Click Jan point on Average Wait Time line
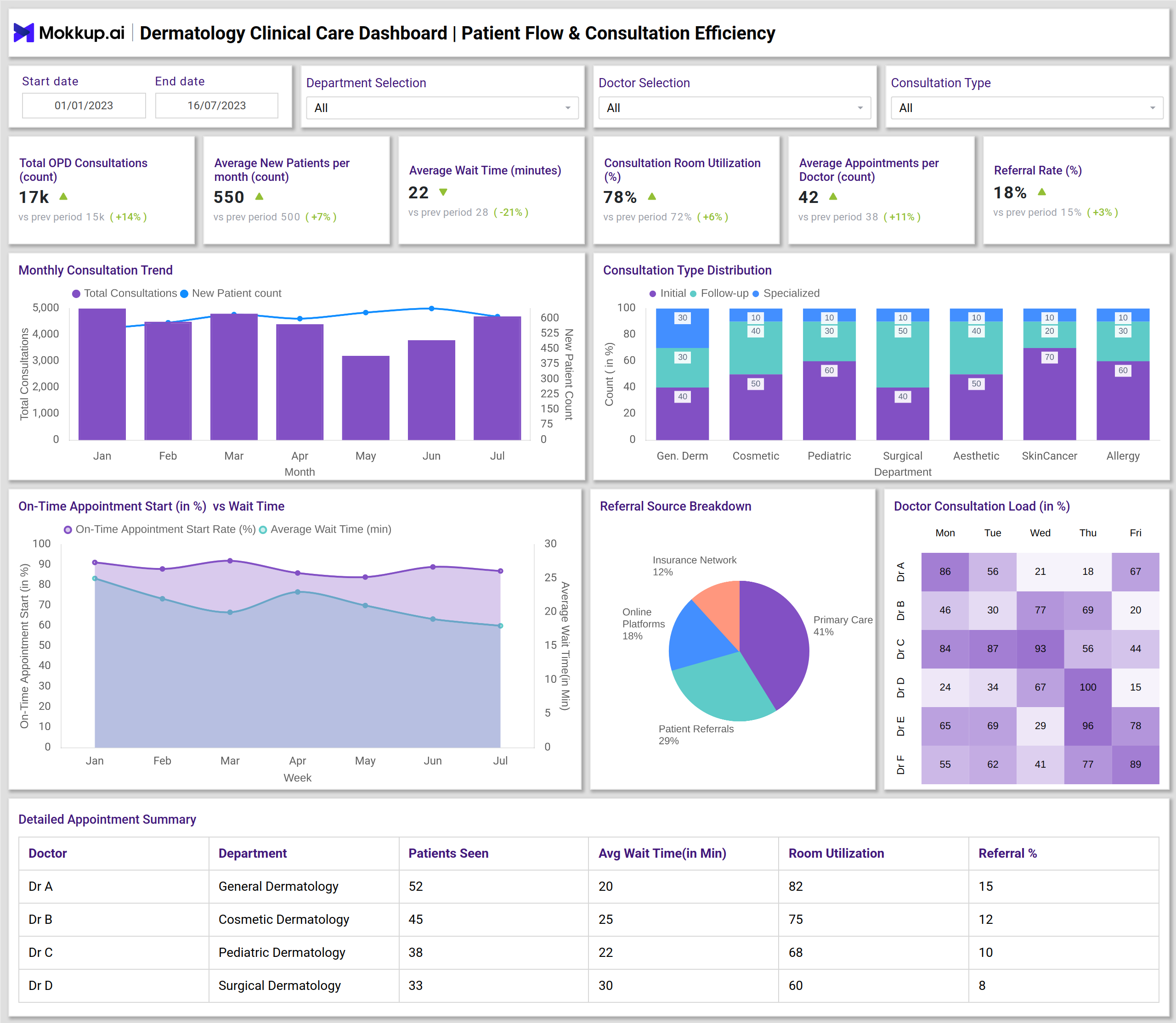Viewport: 1176px width, 1023px height. (x=95, y=579)
